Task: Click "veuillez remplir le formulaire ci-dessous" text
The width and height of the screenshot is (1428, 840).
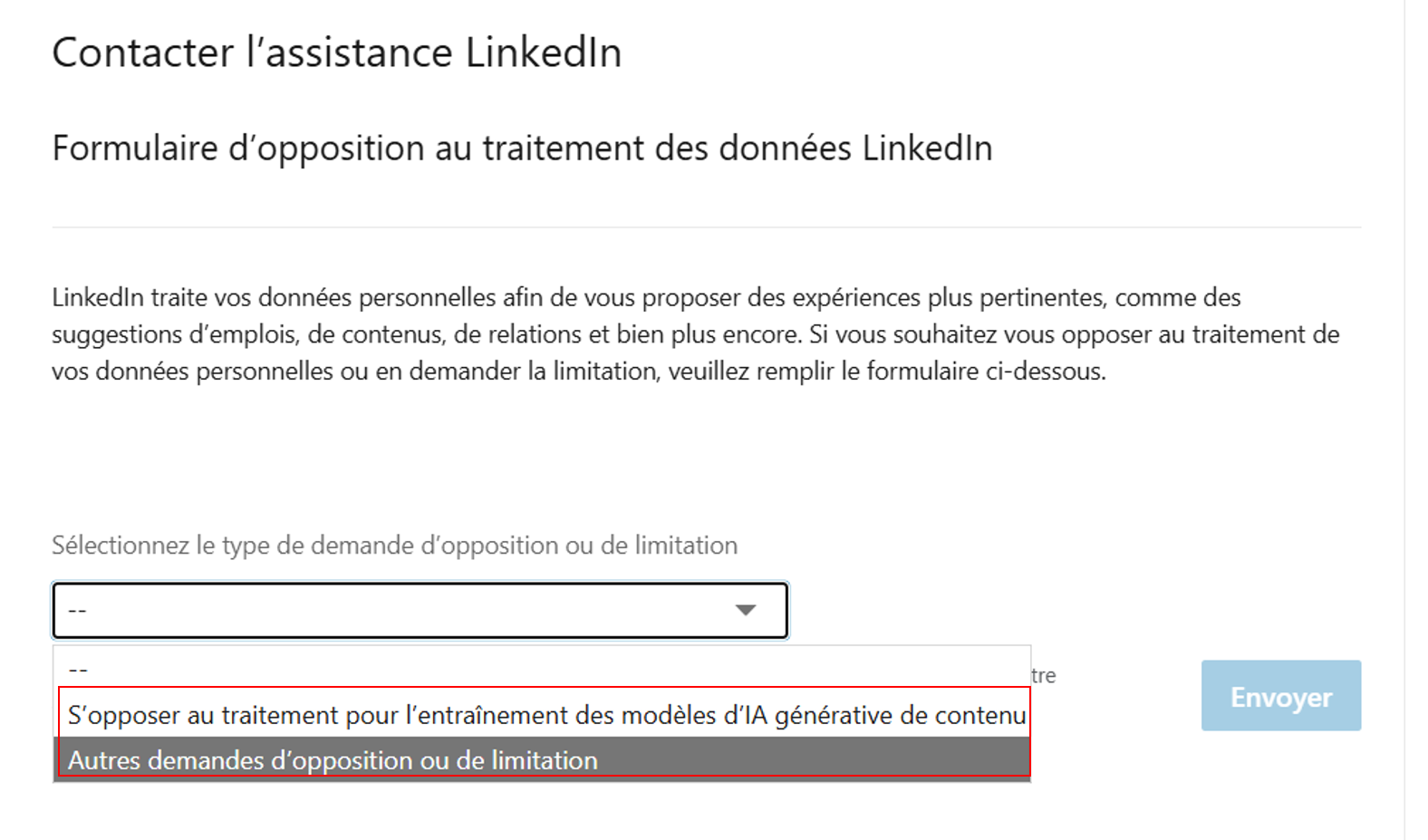Action: click(886, 372)
